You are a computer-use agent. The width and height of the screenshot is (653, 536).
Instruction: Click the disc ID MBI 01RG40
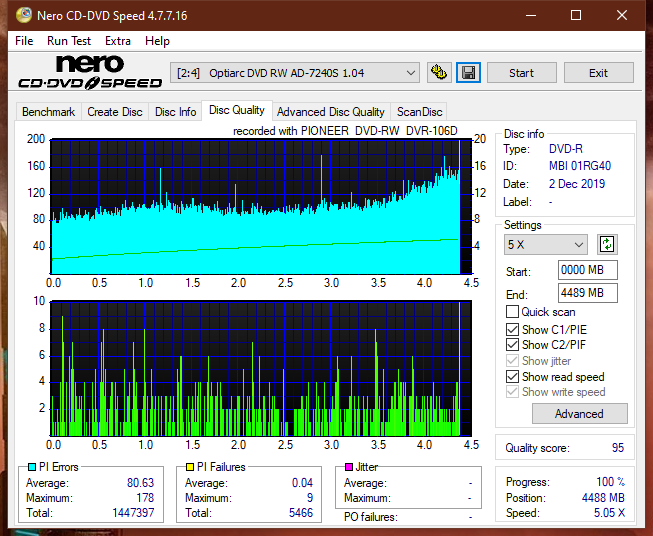tap(580, 166)
